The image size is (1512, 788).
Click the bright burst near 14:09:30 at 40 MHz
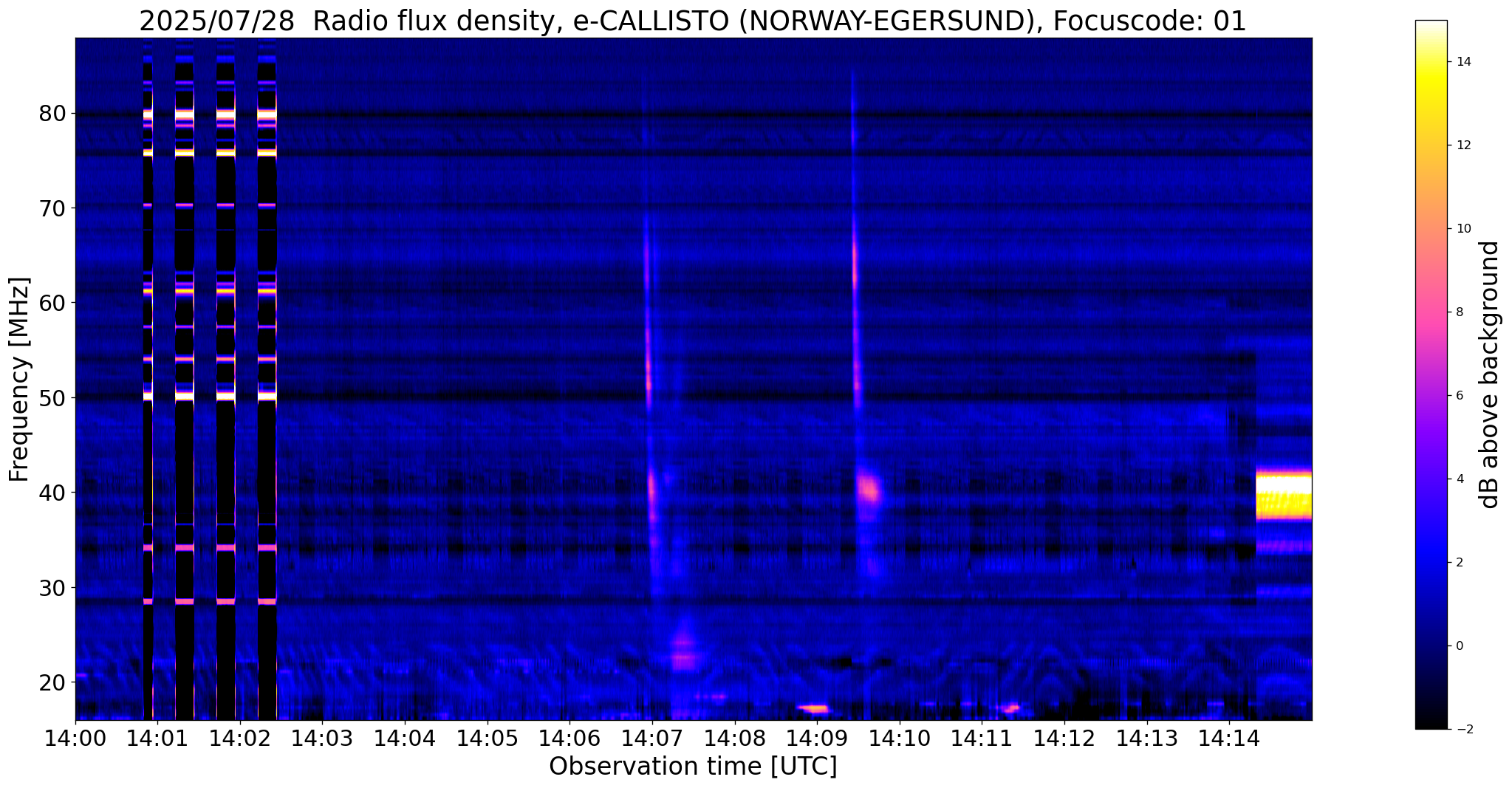[869, 488]
